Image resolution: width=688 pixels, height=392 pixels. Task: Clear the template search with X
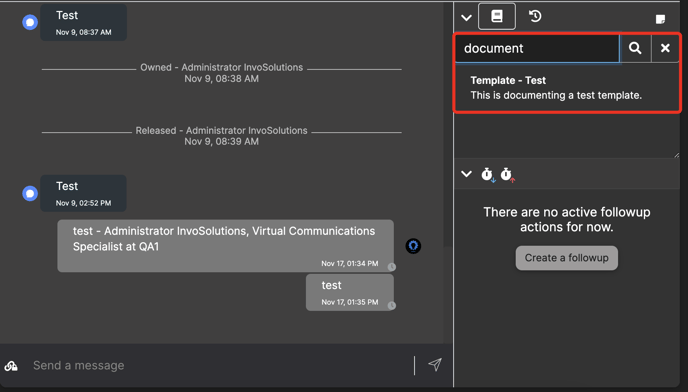point(665,48)
